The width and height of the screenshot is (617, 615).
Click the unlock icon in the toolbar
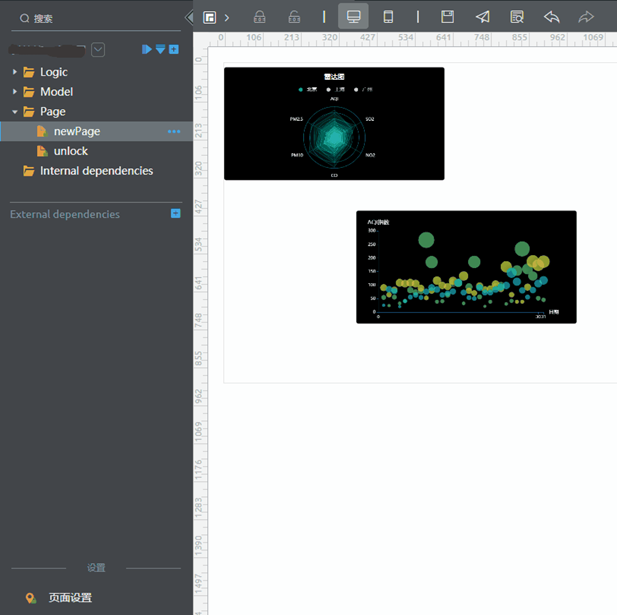coord(294,17)
